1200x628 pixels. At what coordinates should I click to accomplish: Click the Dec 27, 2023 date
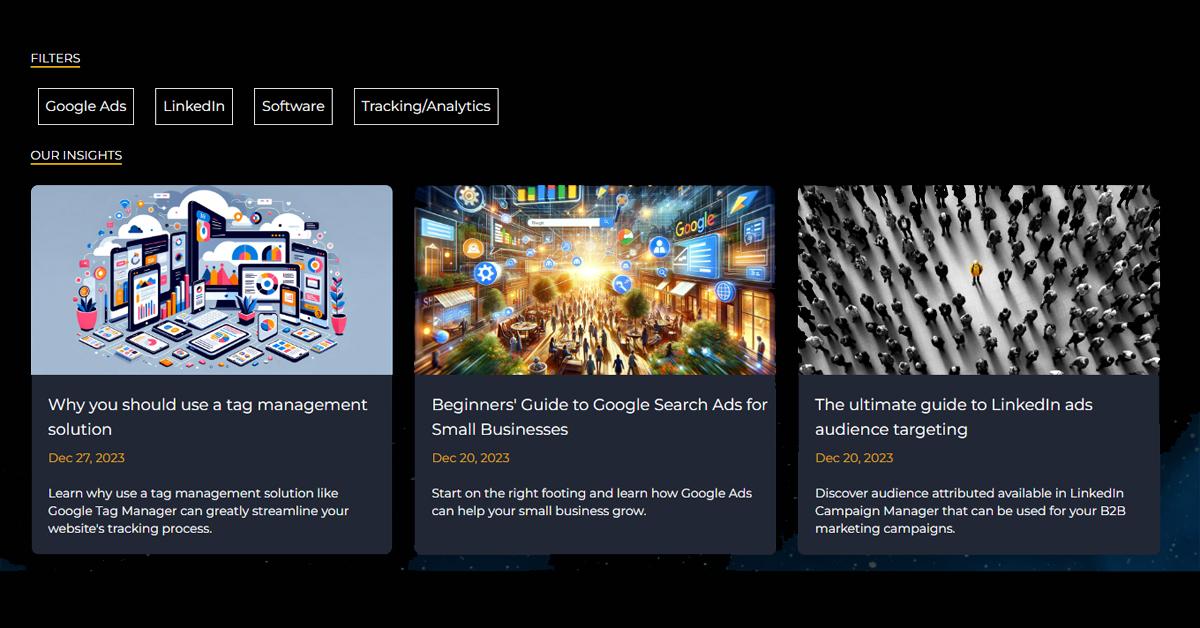pos(86,458)
